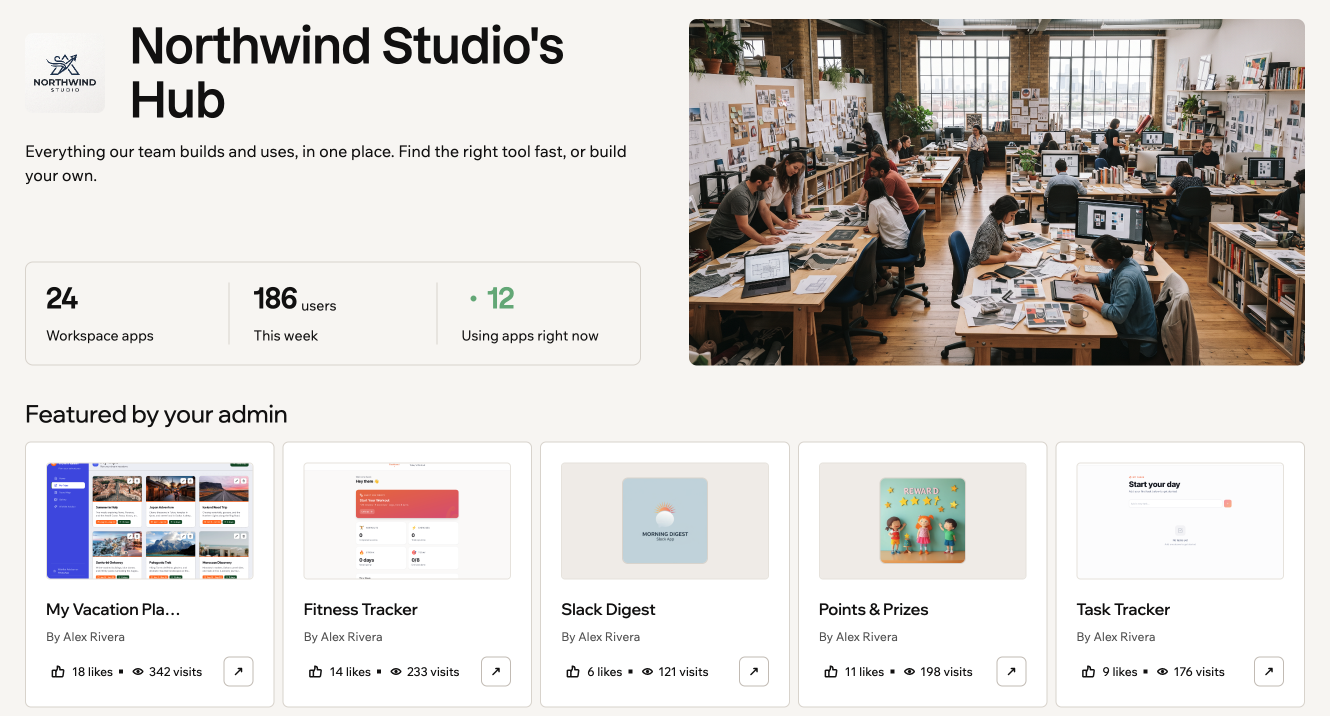Image resolution: width=1330 pixels, height=716 pixels.
Task: Click the 342 visits count
Action: (176, 672)
